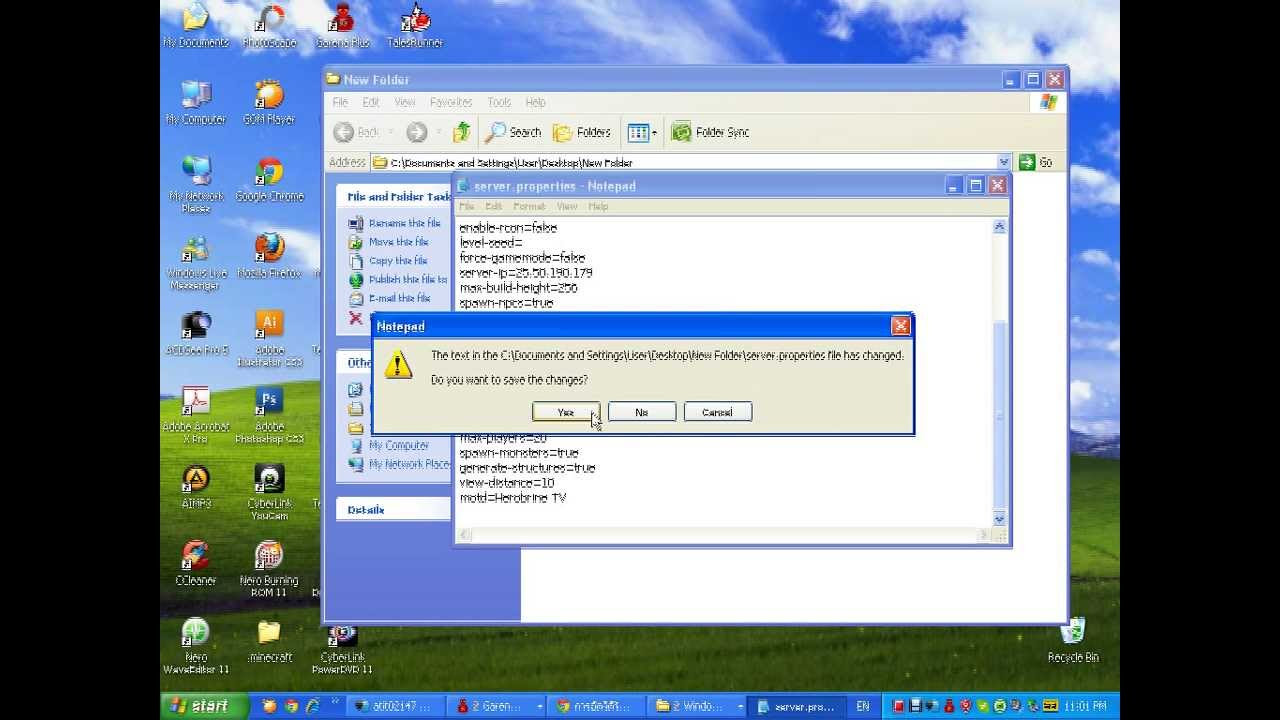Viewport: 1280px width, 720px height.
Task: Expand the address bar dropdown arrow
Action: click(1003, 162)
